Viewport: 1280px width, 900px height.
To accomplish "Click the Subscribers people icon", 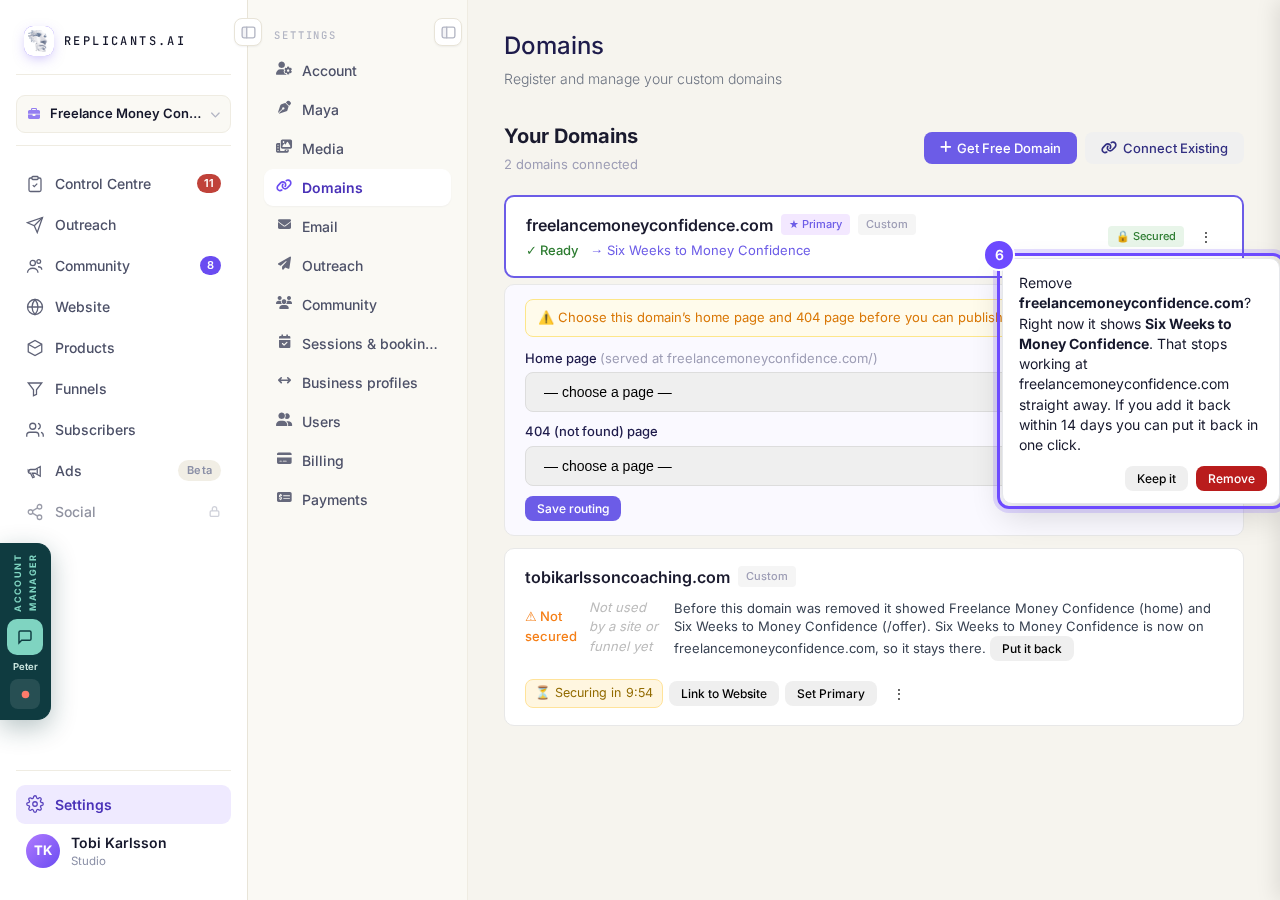I will click(35, 430).
